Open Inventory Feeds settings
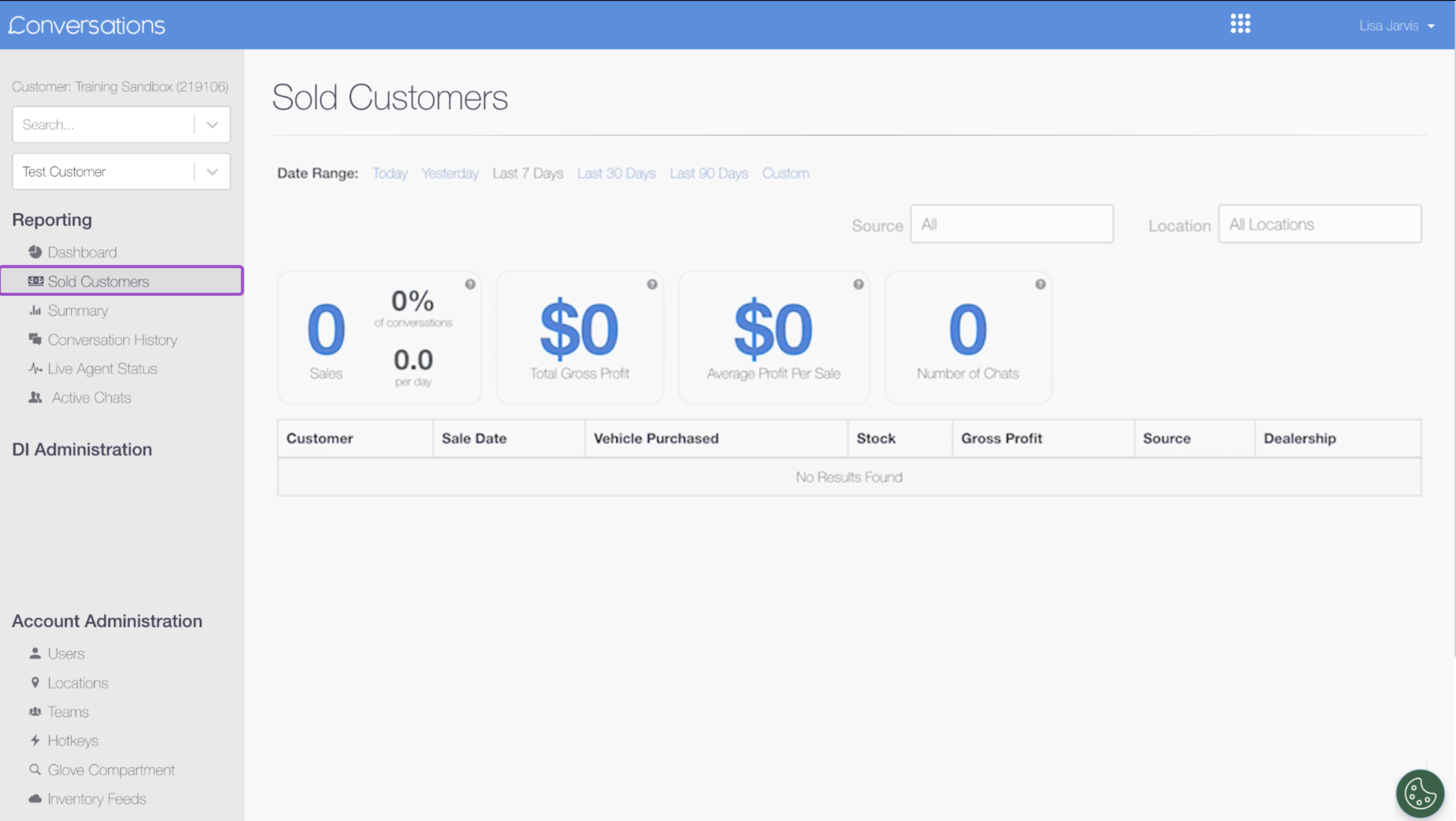Viewport: 1456px width, 821px height. (97, 799)
